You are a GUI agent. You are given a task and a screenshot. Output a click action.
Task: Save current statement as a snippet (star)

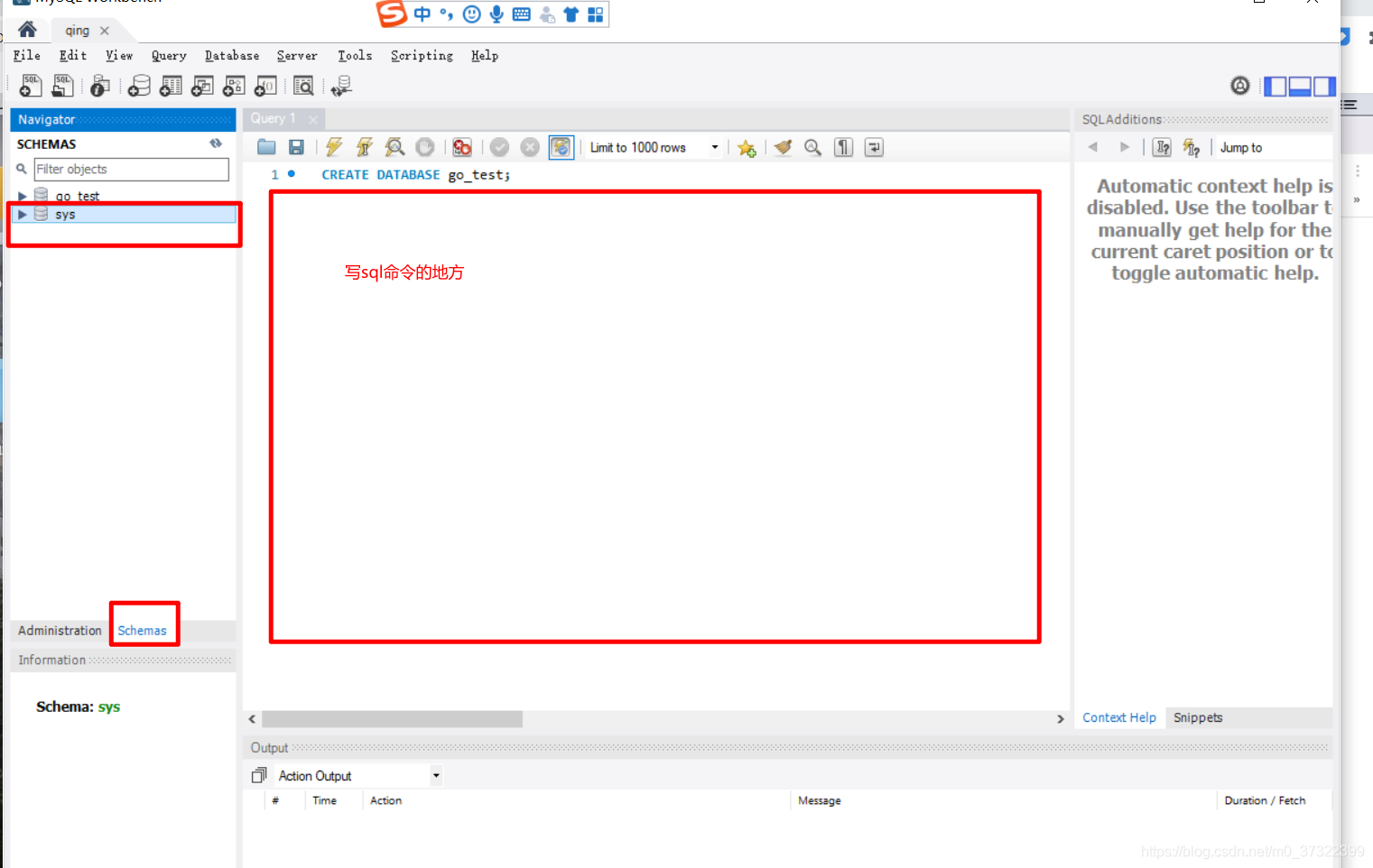pos(747,148)
